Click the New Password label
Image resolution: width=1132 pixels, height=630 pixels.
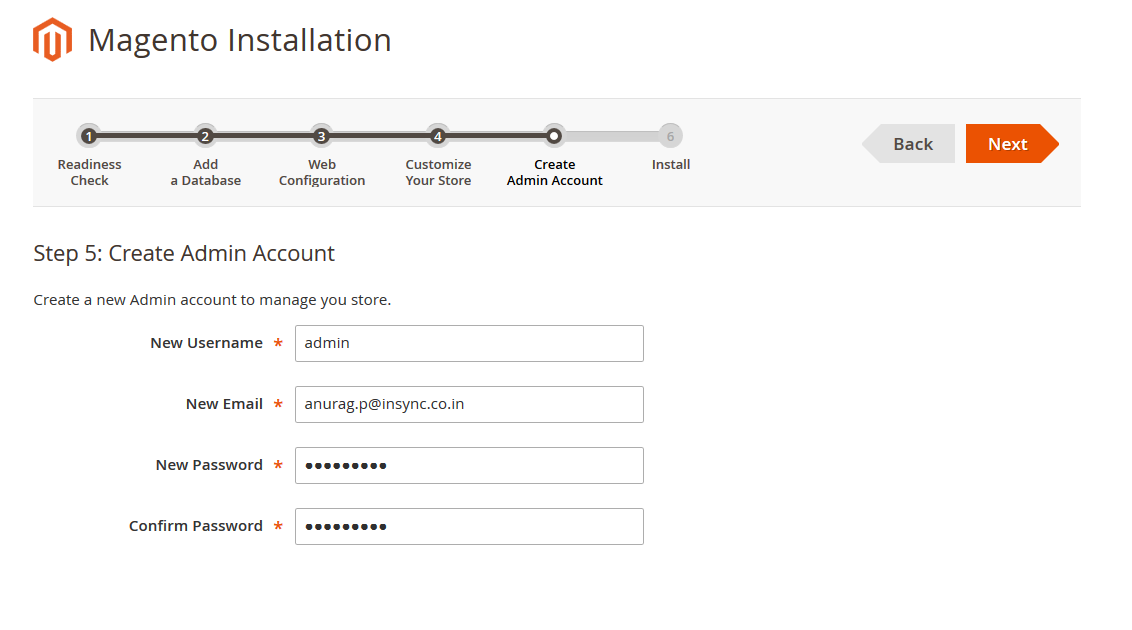[x=209, y=465]
